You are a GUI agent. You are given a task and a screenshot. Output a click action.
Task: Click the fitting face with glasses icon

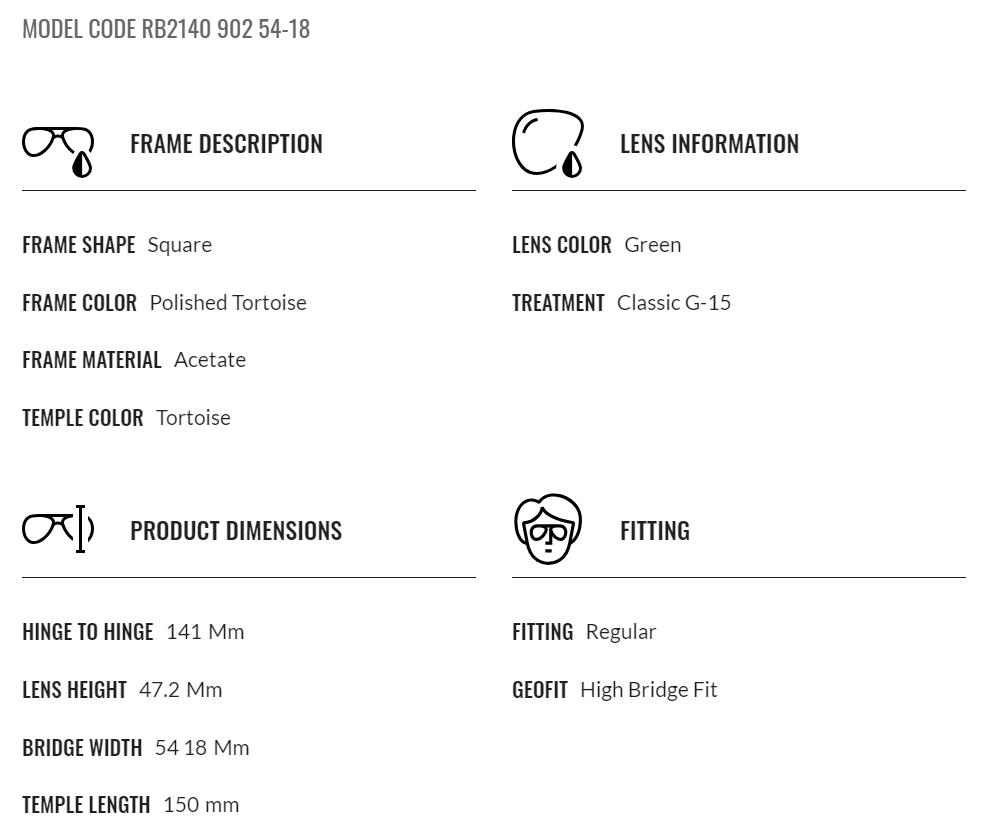point(548,529)
